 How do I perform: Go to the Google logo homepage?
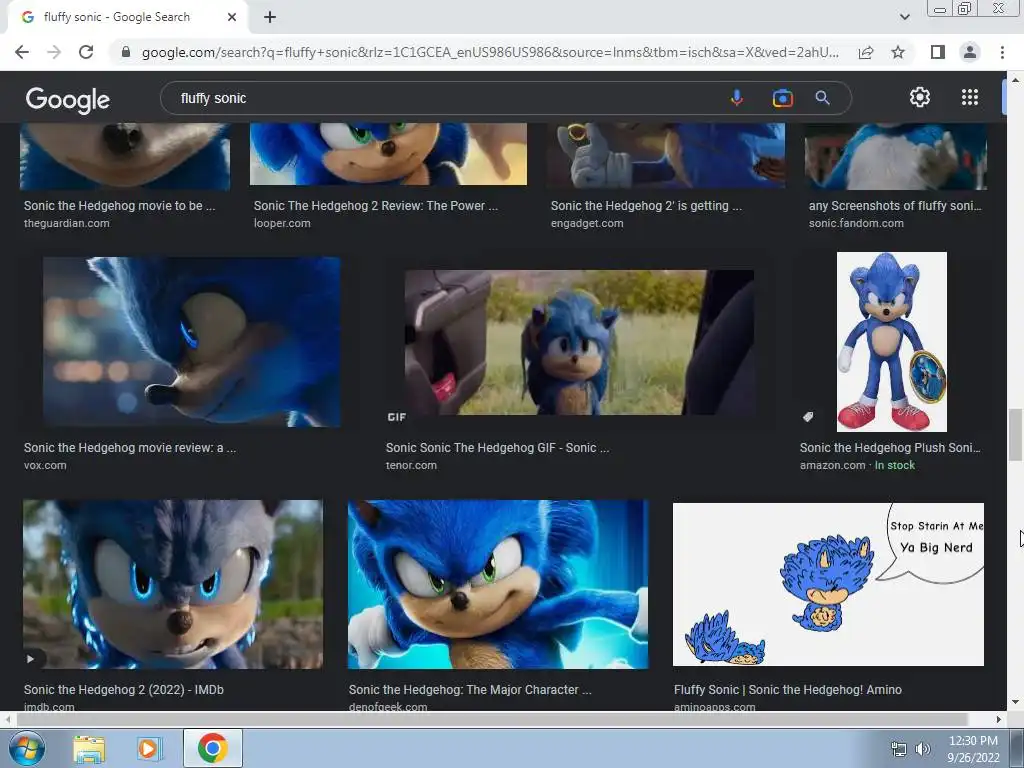(x=68, y=99)
